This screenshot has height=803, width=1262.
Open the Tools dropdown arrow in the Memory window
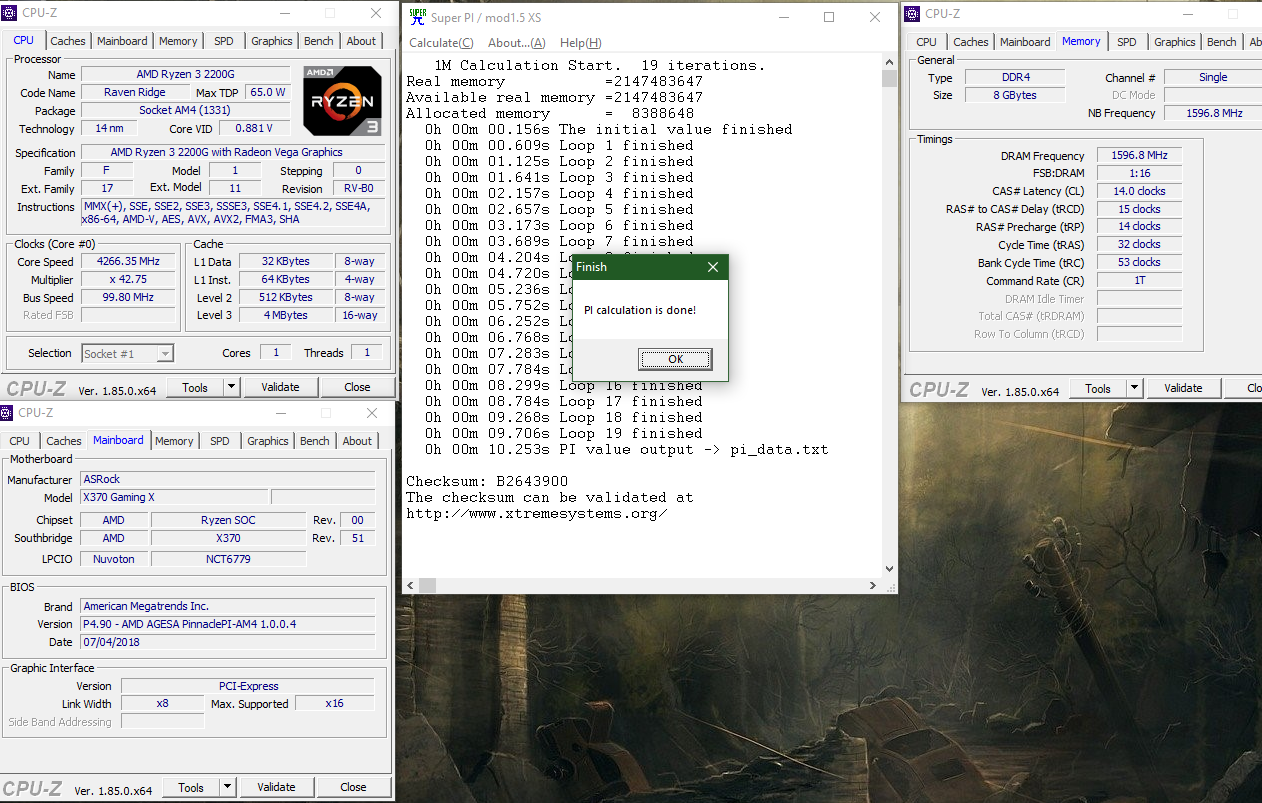[x=1134, y=388]
